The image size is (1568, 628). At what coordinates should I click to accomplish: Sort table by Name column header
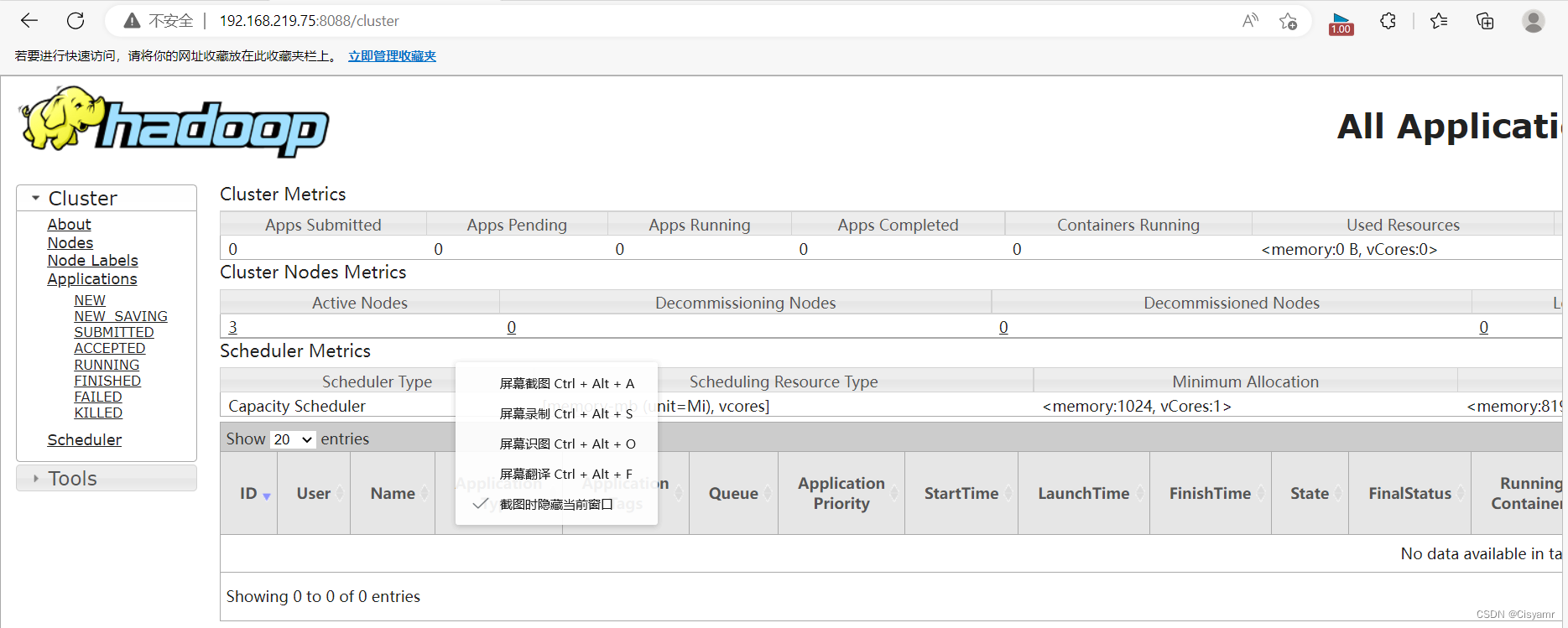click(x=393, y=494)
